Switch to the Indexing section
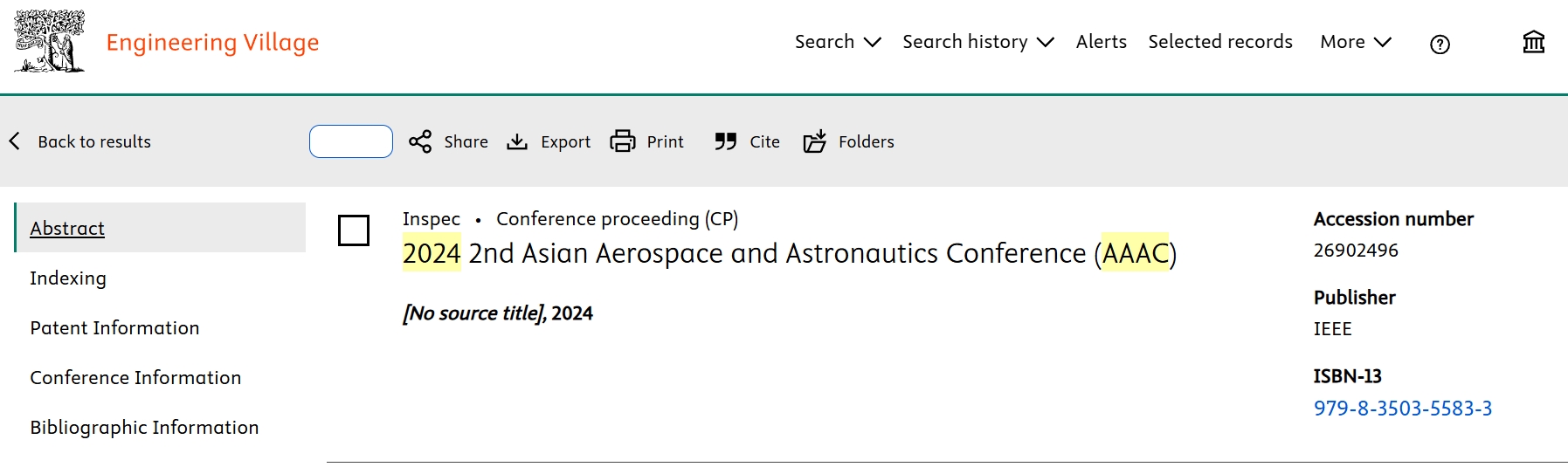This screenshot has height=474, width=1568. (68, 278)
